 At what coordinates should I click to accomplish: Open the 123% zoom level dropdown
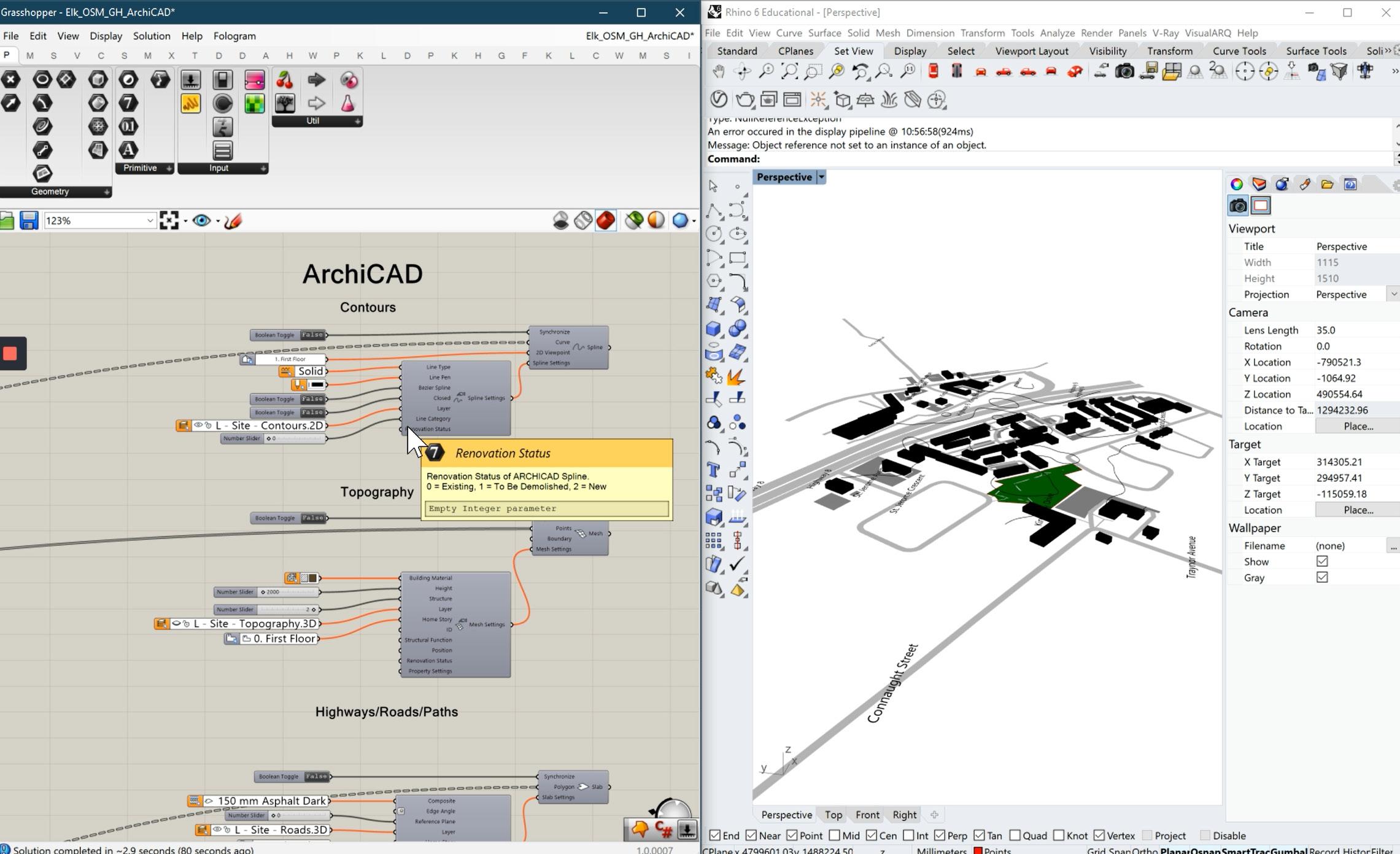(x=149, y=220)
